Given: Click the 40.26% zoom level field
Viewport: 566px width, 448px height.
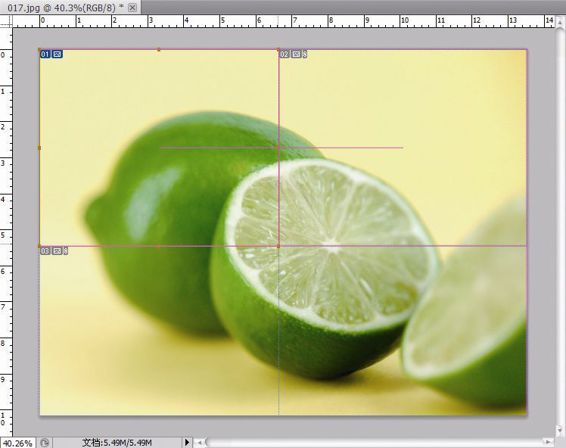Looking at the screenshot, I should click(17, 443).
